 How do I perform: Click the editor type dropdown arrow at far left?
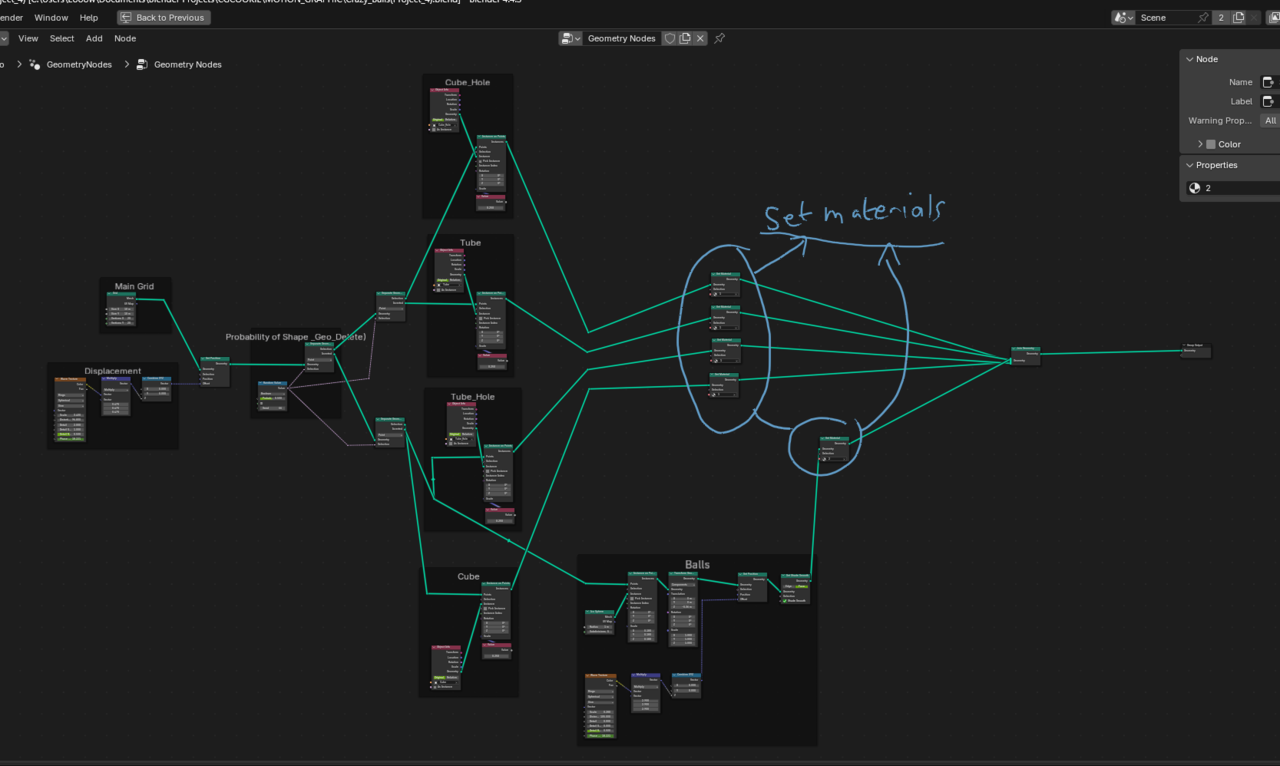[3, 38]
